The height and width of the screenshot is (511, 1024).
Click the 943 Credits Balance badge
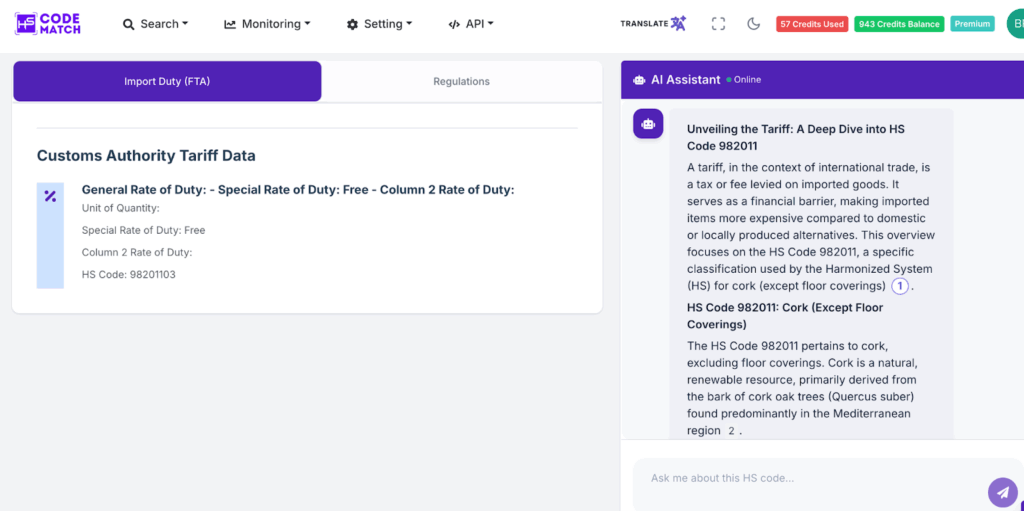pos(898,24)
